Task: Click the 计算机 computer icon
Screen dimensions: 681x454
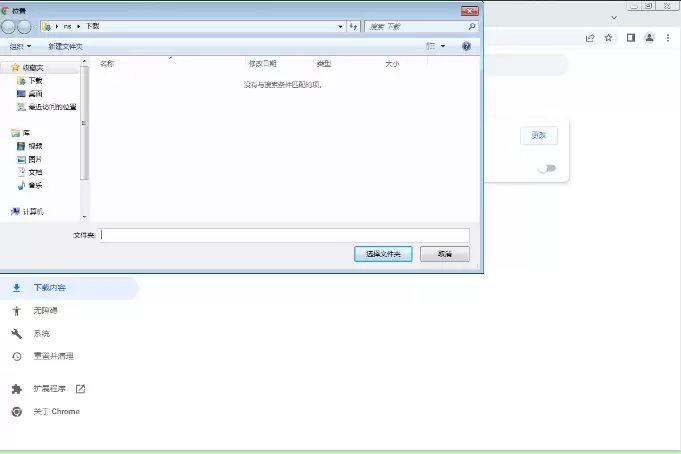Action: click(16, 212)
